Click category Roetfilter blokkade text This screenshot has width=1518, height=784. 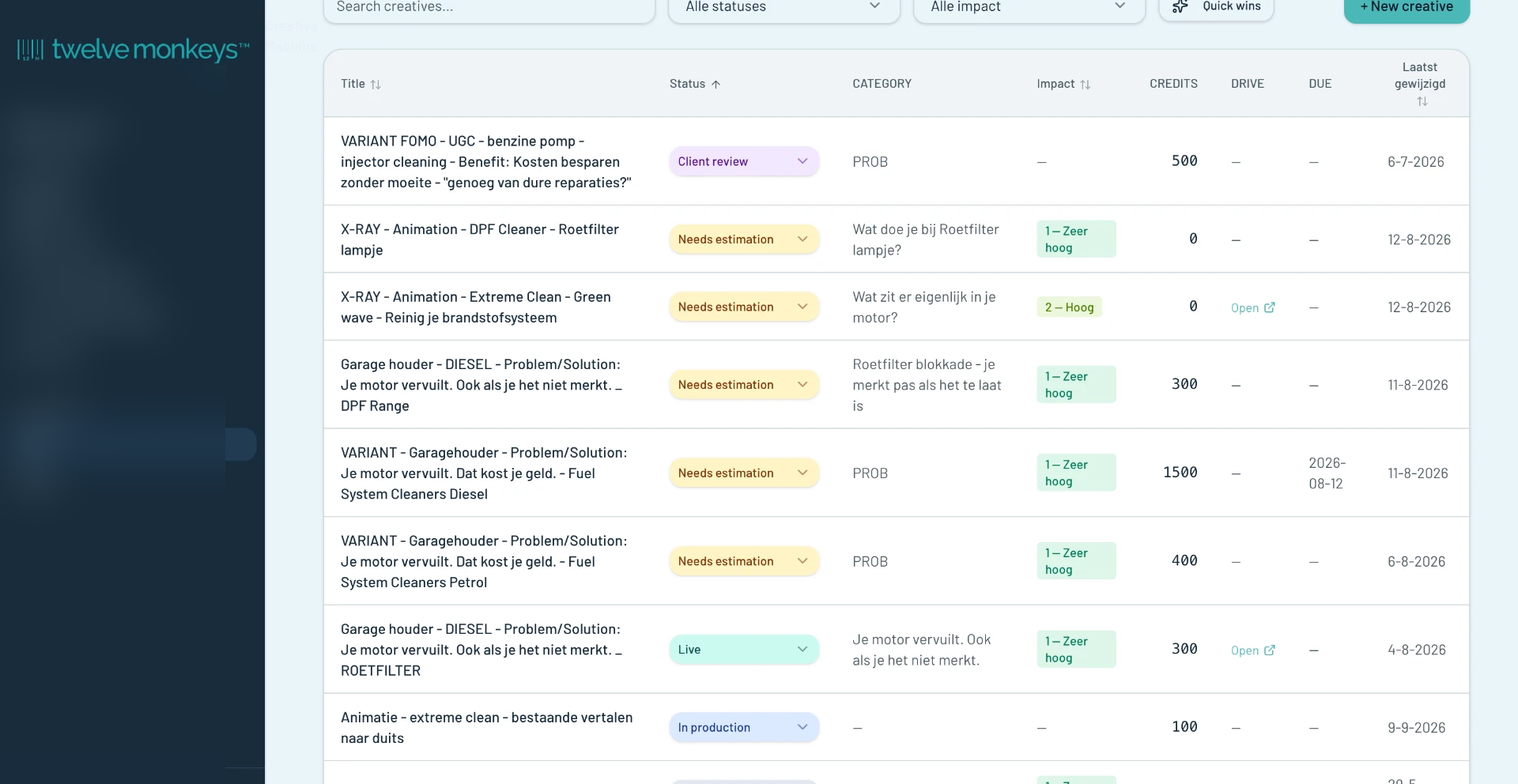pos(927,385)
